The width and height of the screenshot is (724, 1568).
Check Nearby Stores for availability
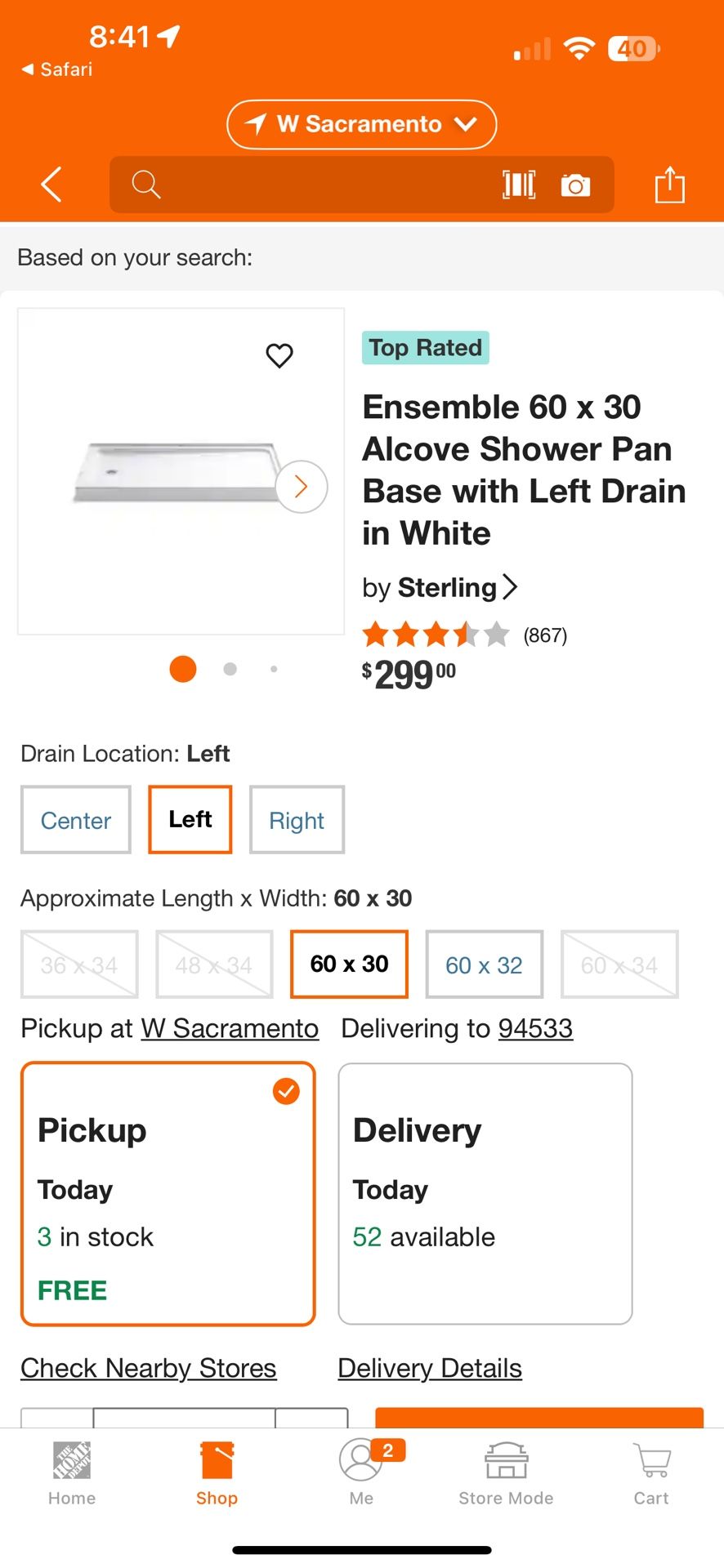point(148,1367)
